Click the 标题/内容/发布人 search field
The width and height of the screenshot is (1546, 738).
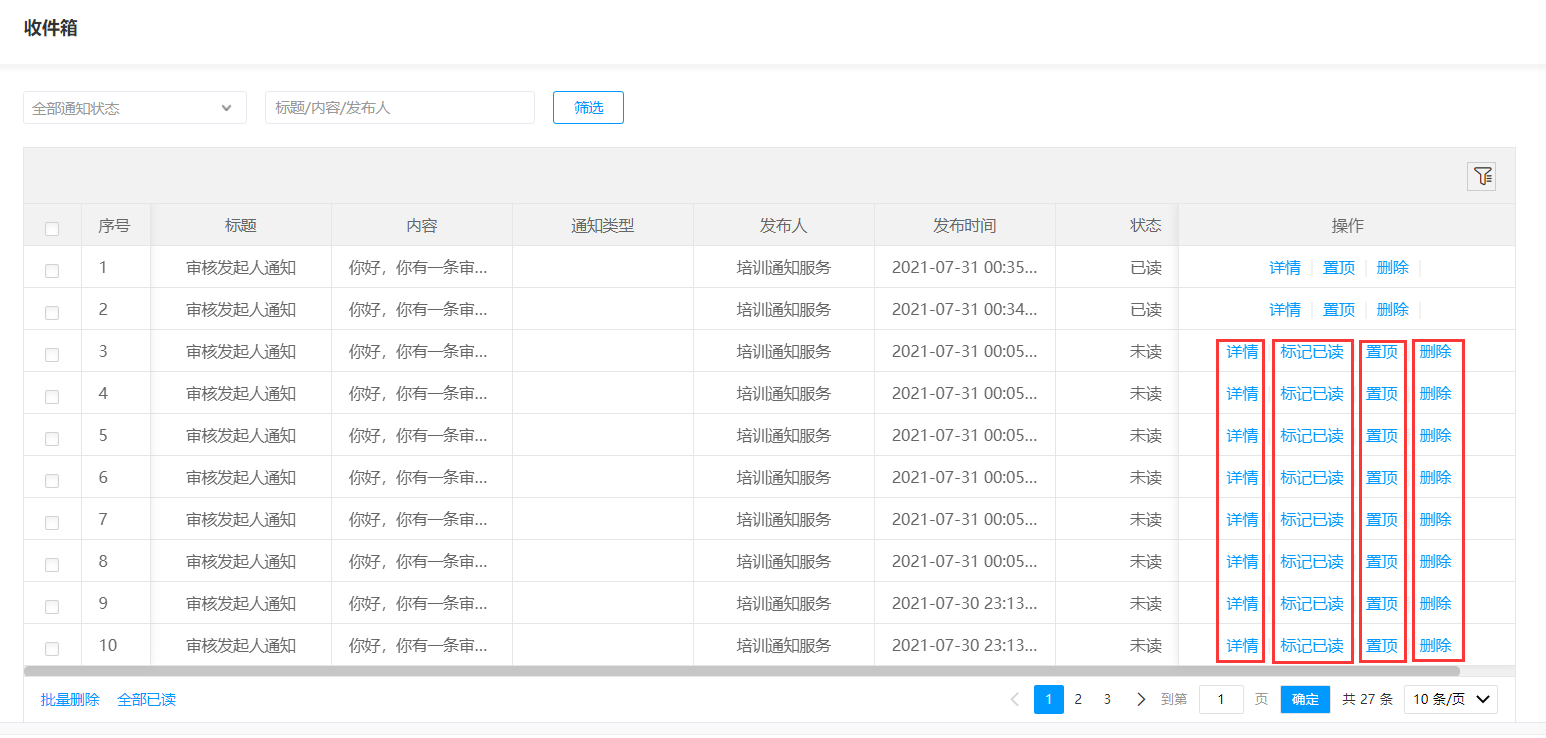click(400, 108)
